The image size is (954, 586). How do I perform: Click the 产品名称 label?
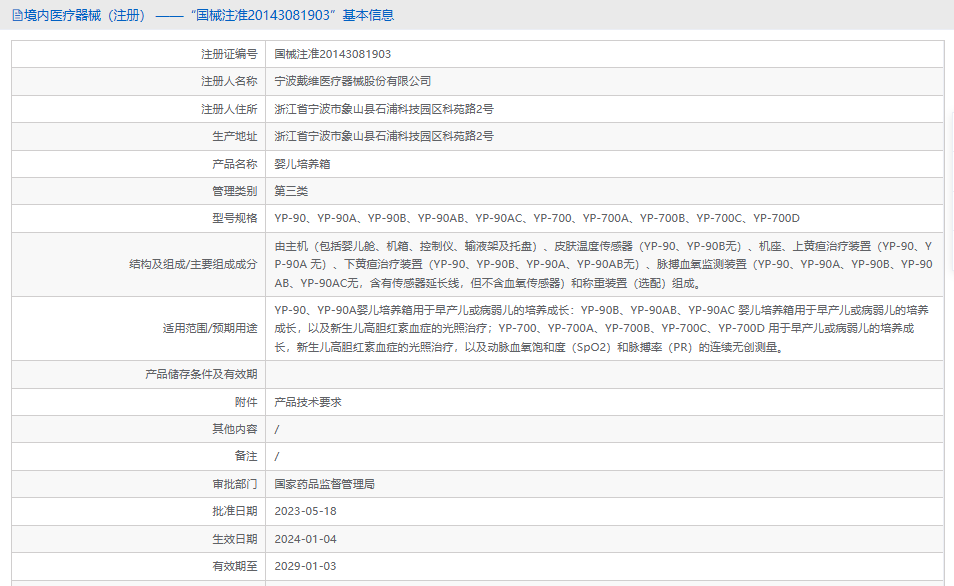(x=235, y=164)
